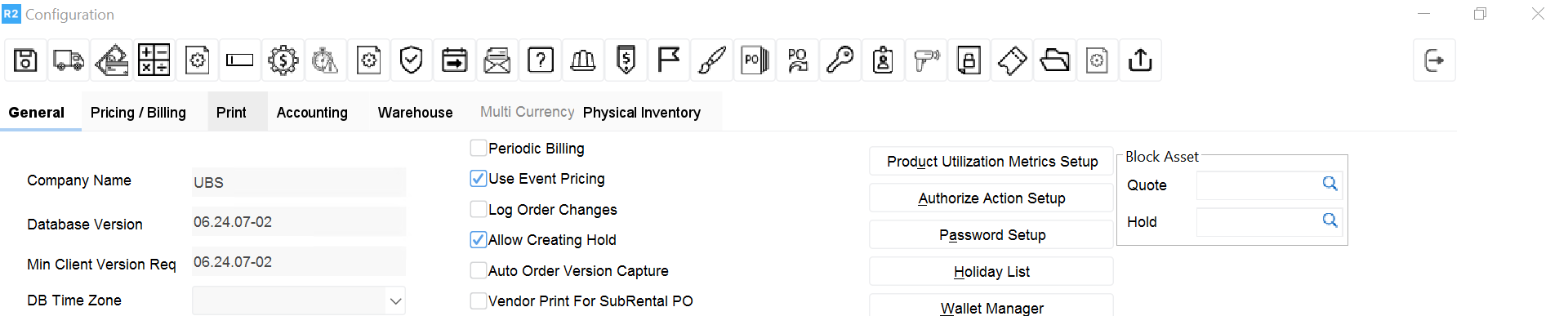Open the Warehouse tab
The height and width of the screenshot is (316, 1568).
415,113
